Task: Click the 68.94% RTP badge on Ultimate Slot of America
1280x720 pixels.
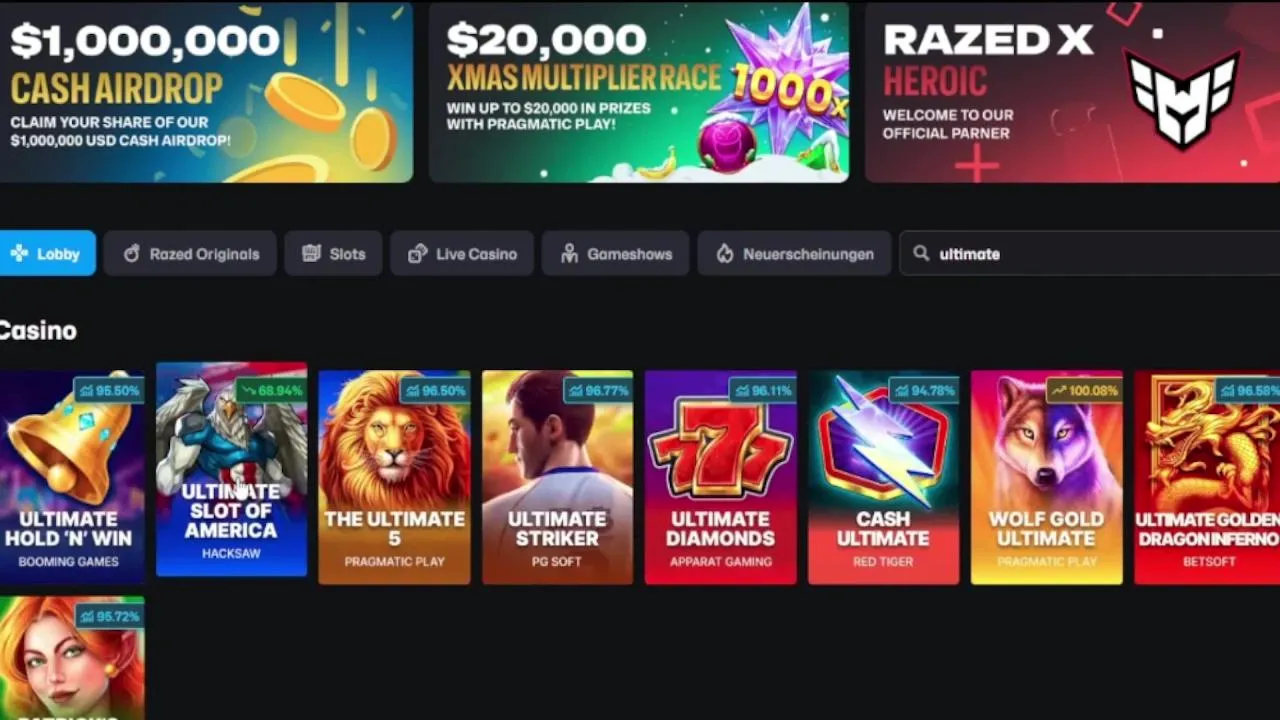Action: tap(270, 390)
